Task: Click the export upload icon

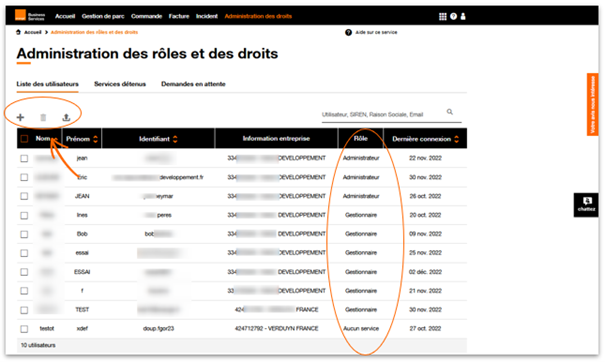Action: (66, 117)
